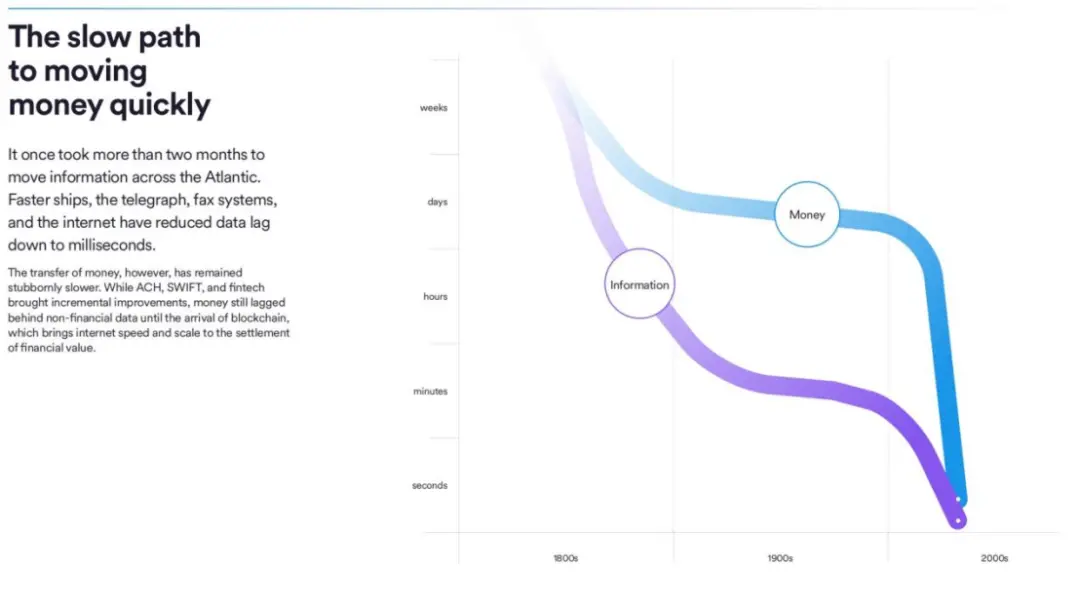Select the "1800s" x-axis marker
The image size is (1080, 601).
click(x=565, y=558)
